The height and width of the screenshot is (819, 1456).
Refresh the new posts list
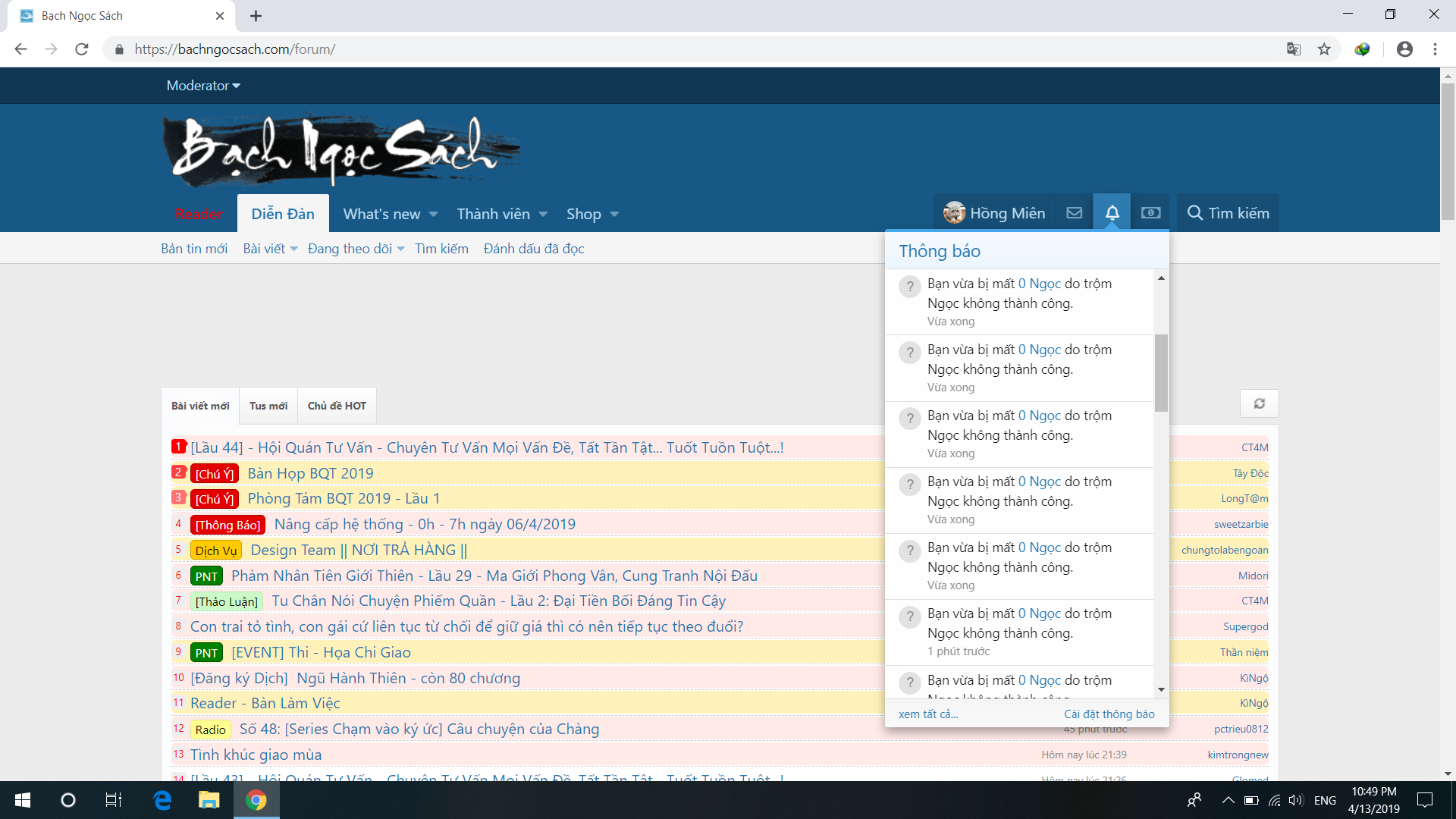pos(1259,403)
